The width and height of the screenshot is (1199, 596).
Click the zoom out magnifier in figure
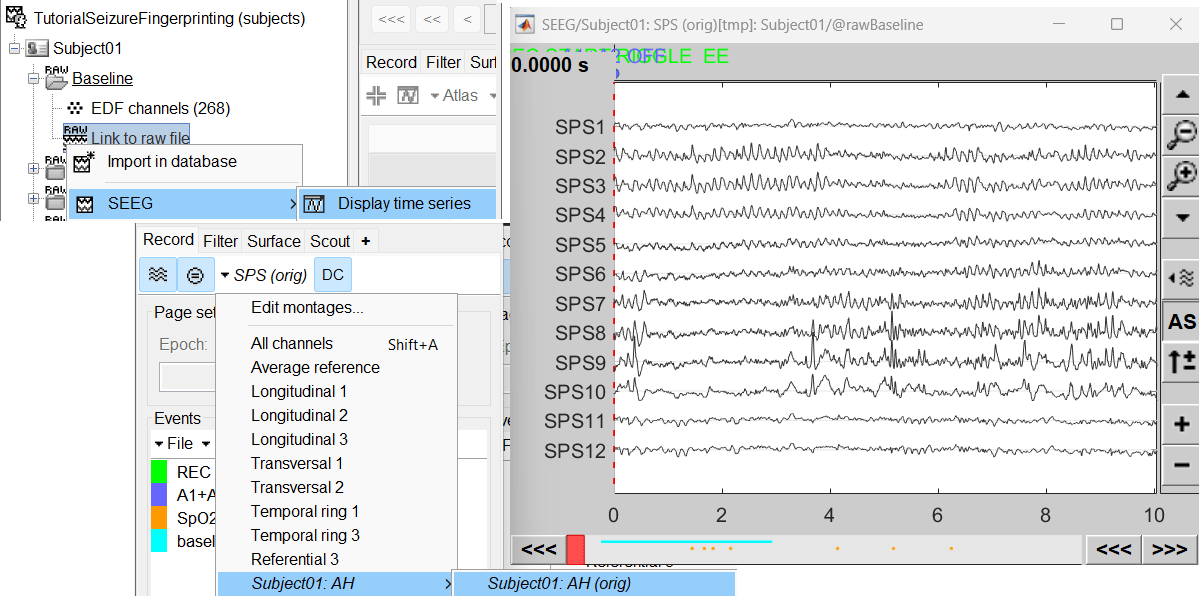[1182, 134]
